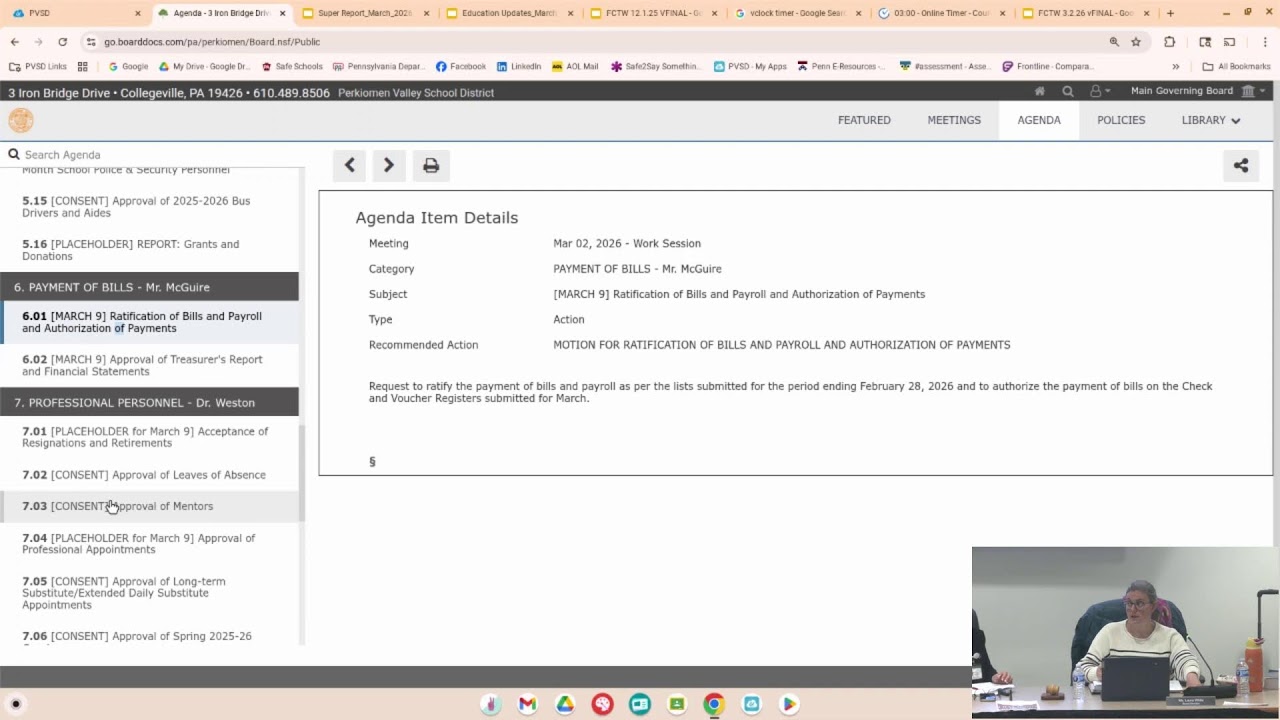The image size is (1280, 720).
Task: Open site search magnifier in header
Action: (x=1068, y=91)
